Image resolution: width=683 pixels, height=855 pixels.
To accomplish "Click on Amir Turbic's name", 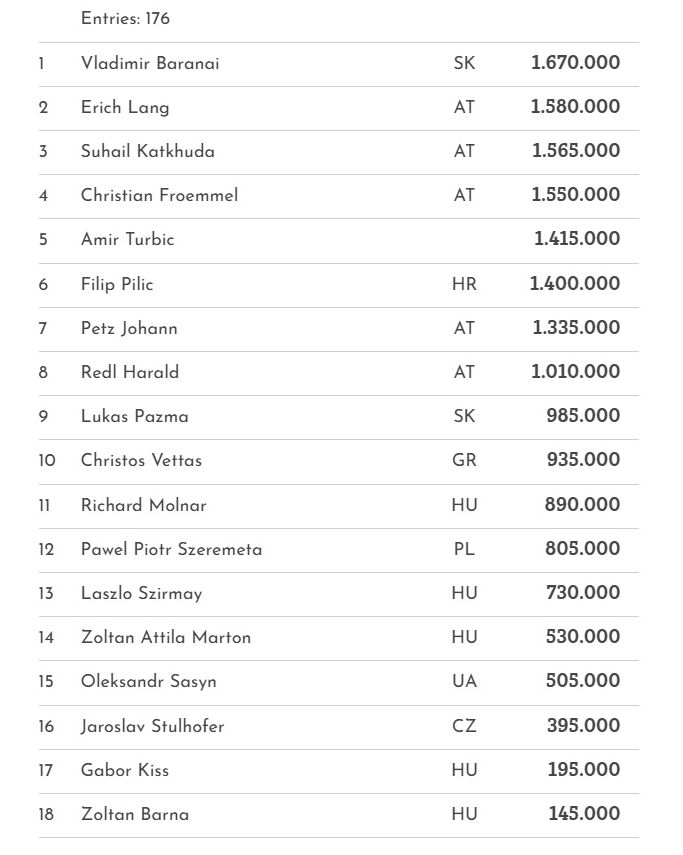I will (x=127, y=239).
